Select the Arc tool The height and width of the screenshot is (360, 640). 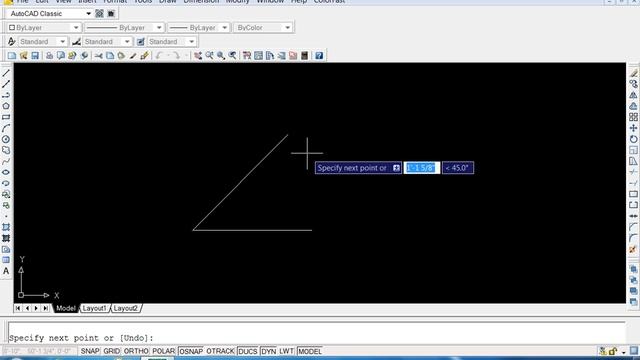pyautogui.click(x=6, y=129)
